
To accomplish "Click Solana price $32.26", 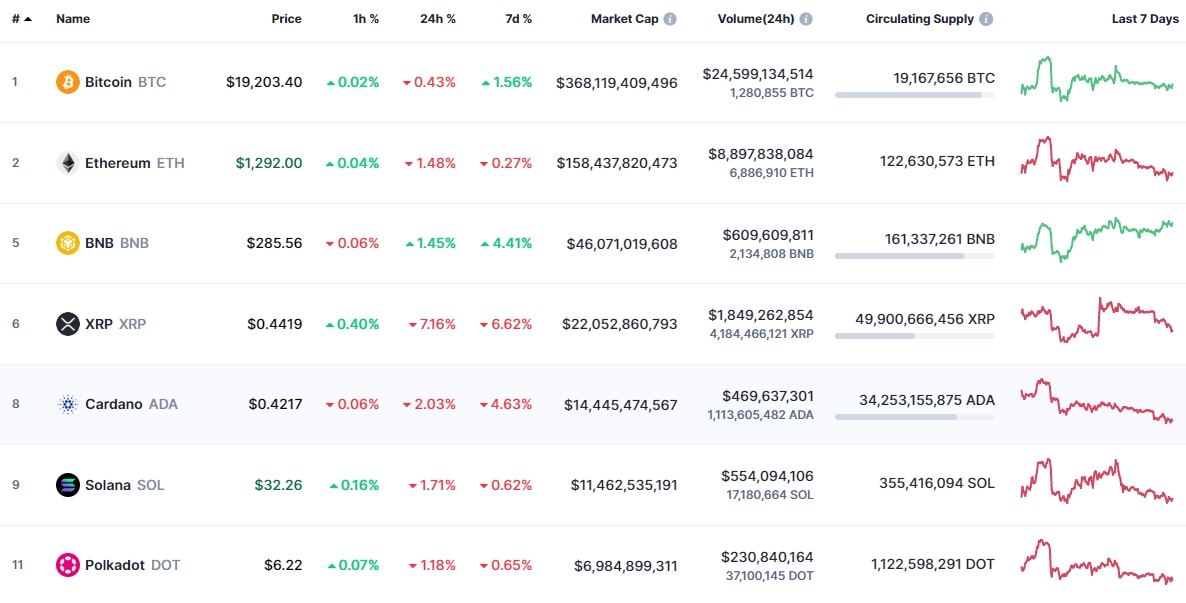I will pyautogui.click(x=278, y=485).
